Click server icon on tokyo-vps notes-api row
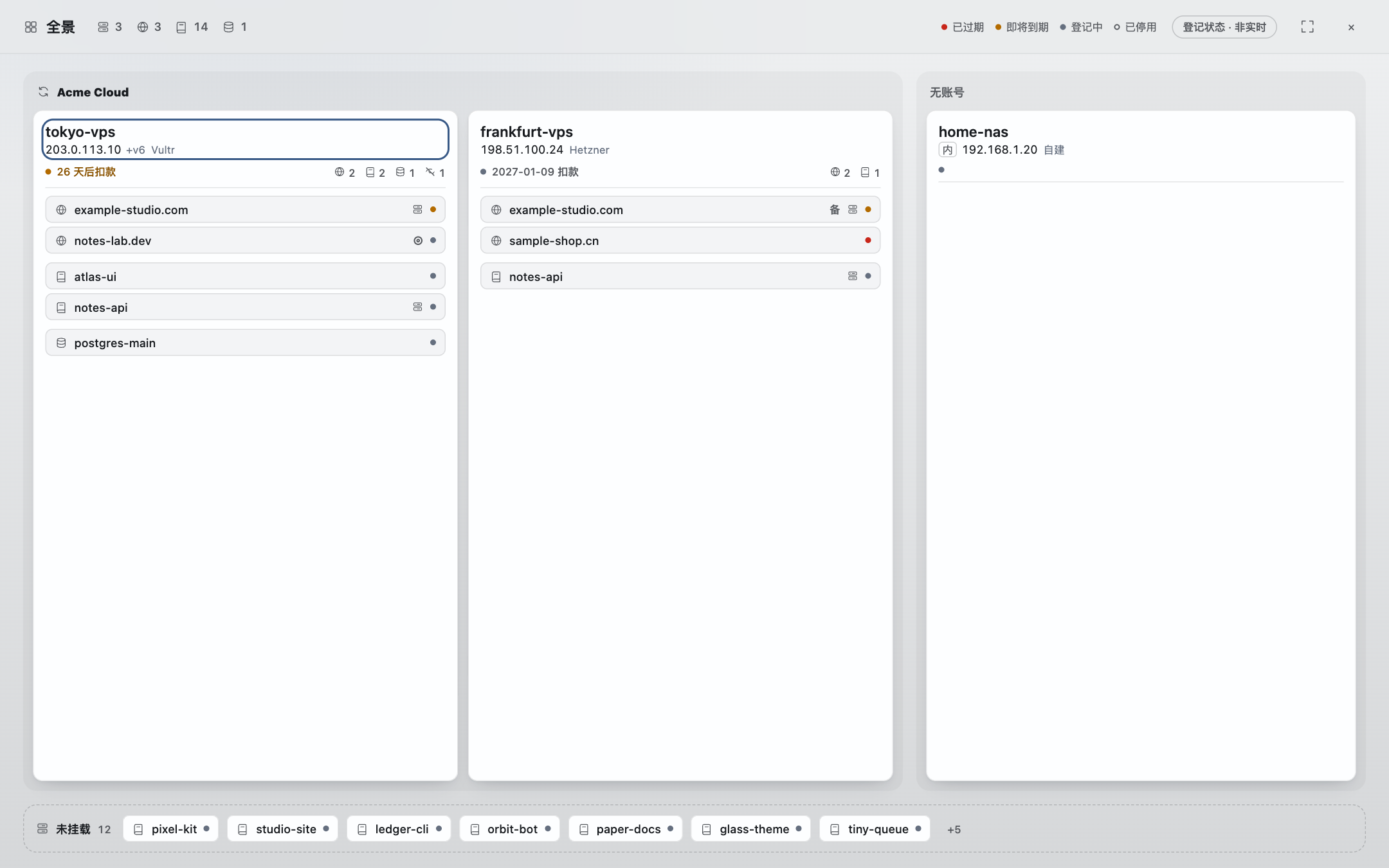This screenshot has height=868, width=1389. click(x=417, y=307)
